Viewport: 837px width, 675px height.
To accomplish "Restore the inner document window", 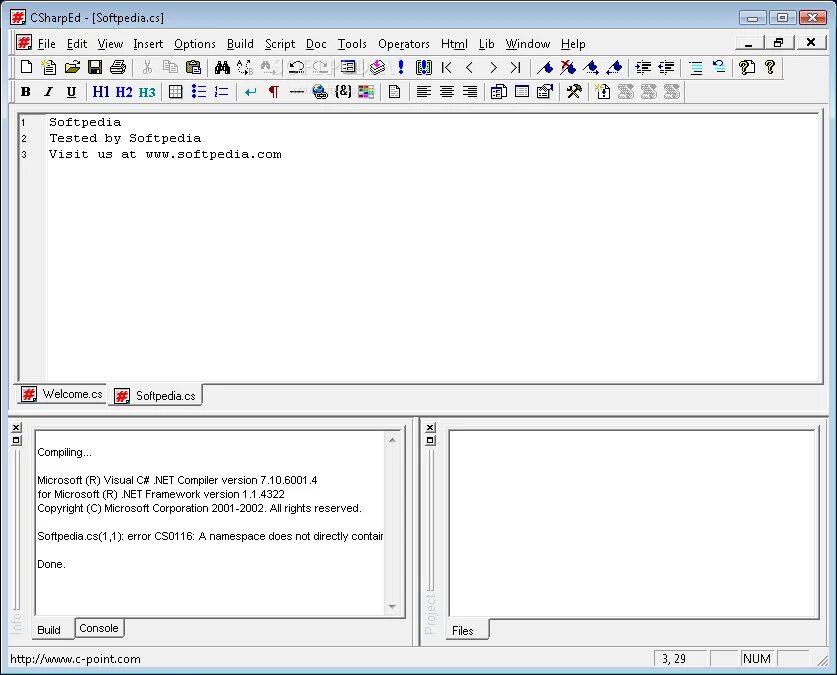I will click(778, 43).
